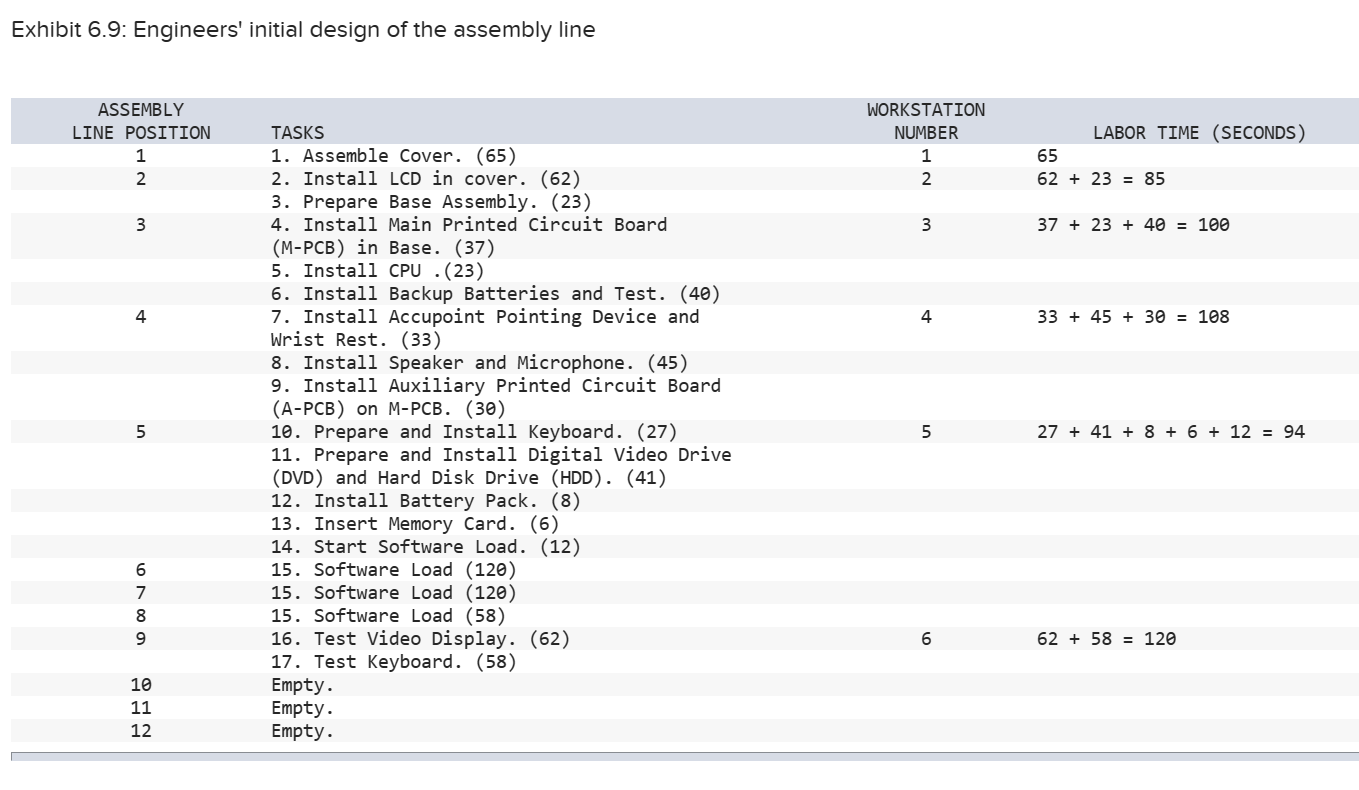Viewport: 1359px width, 790px height.
Task: Click labor time '33 + 45 + 30 = 108'
Action: 1133,317
